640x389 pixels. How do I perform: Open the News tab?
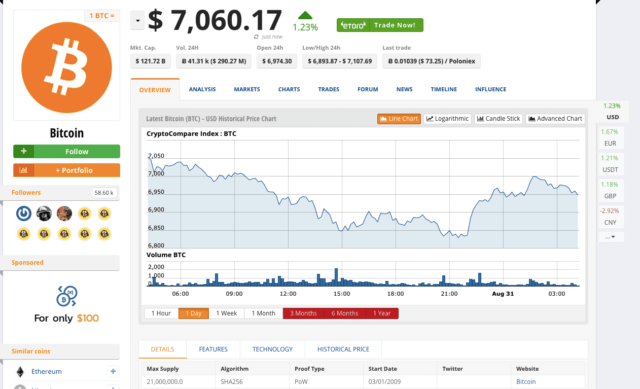(x=404, y=89)
